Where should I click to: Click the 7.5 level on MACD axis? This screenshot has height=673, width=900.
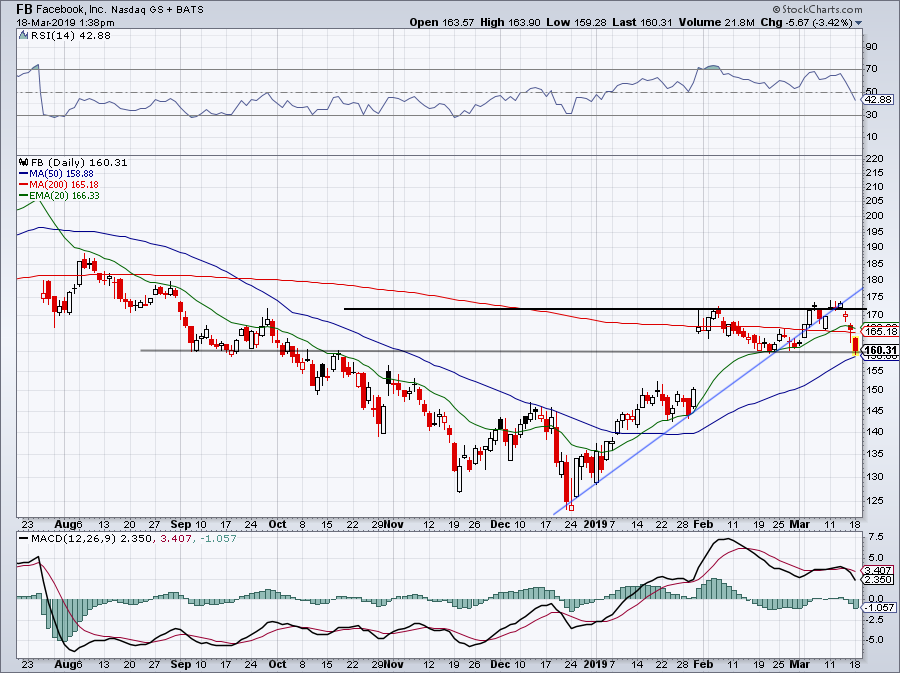click(876, 536)
